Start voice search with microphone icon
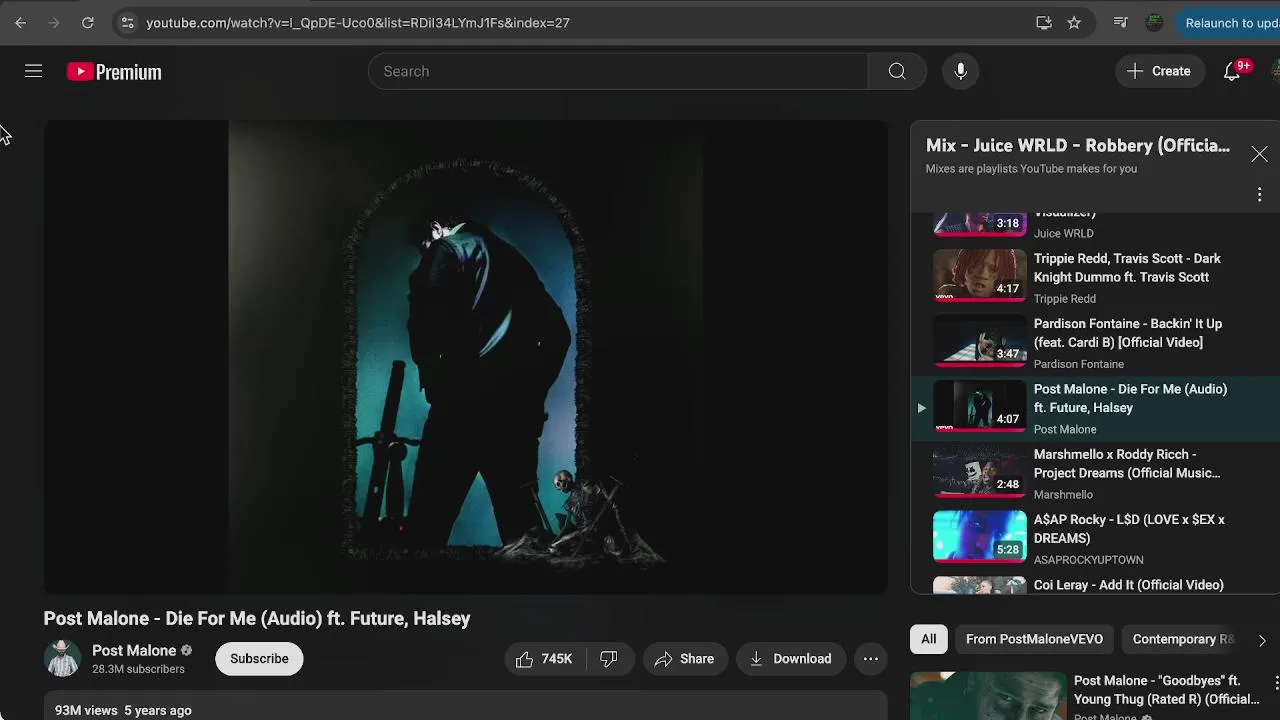 [x=960, y=71]
